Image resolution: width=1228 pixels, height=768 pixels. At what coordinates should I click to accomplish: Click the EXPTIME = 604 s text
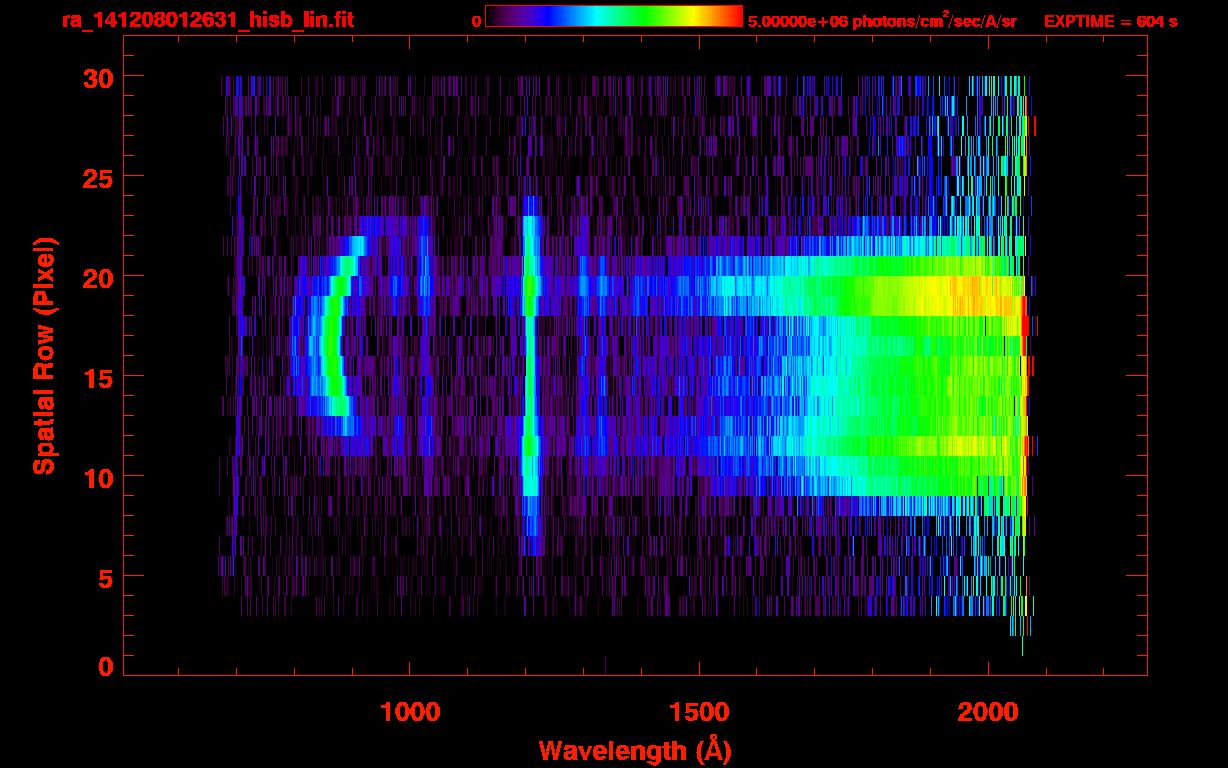pyautogui.click(x=1110, y=21)
